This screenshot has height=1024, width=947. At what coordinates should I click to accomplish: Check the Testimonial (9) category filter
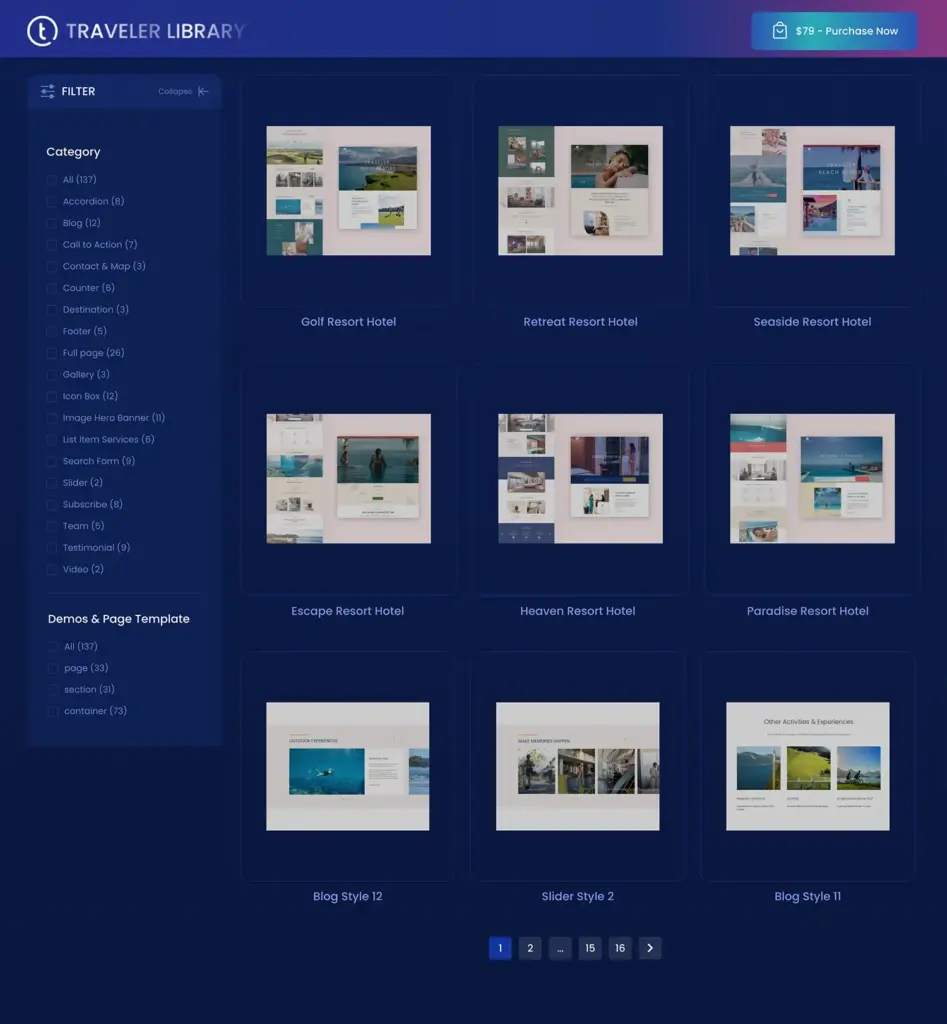pos(51,546)
